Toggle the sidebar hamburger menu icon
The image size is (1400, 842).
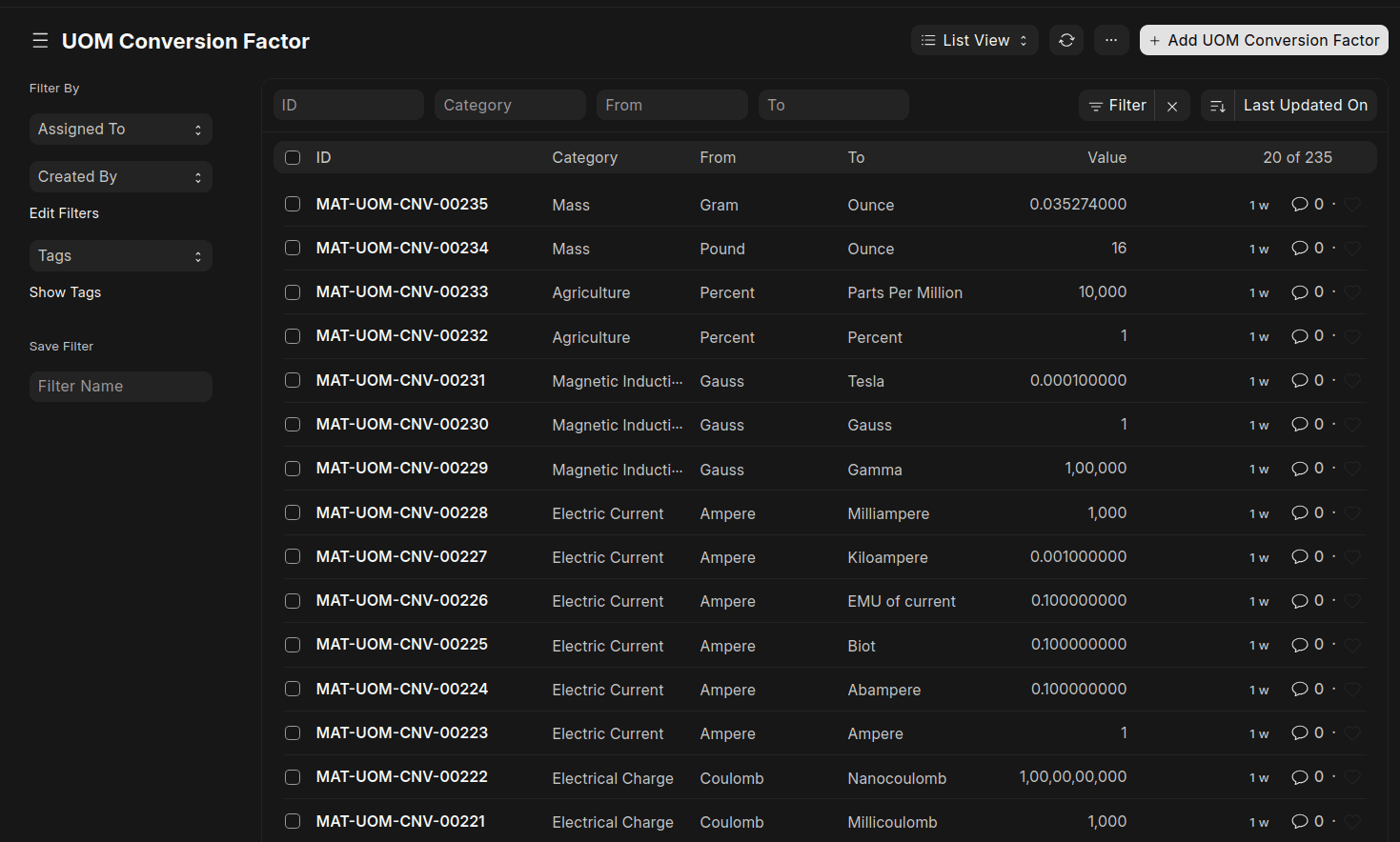click(x=40, y=41)
